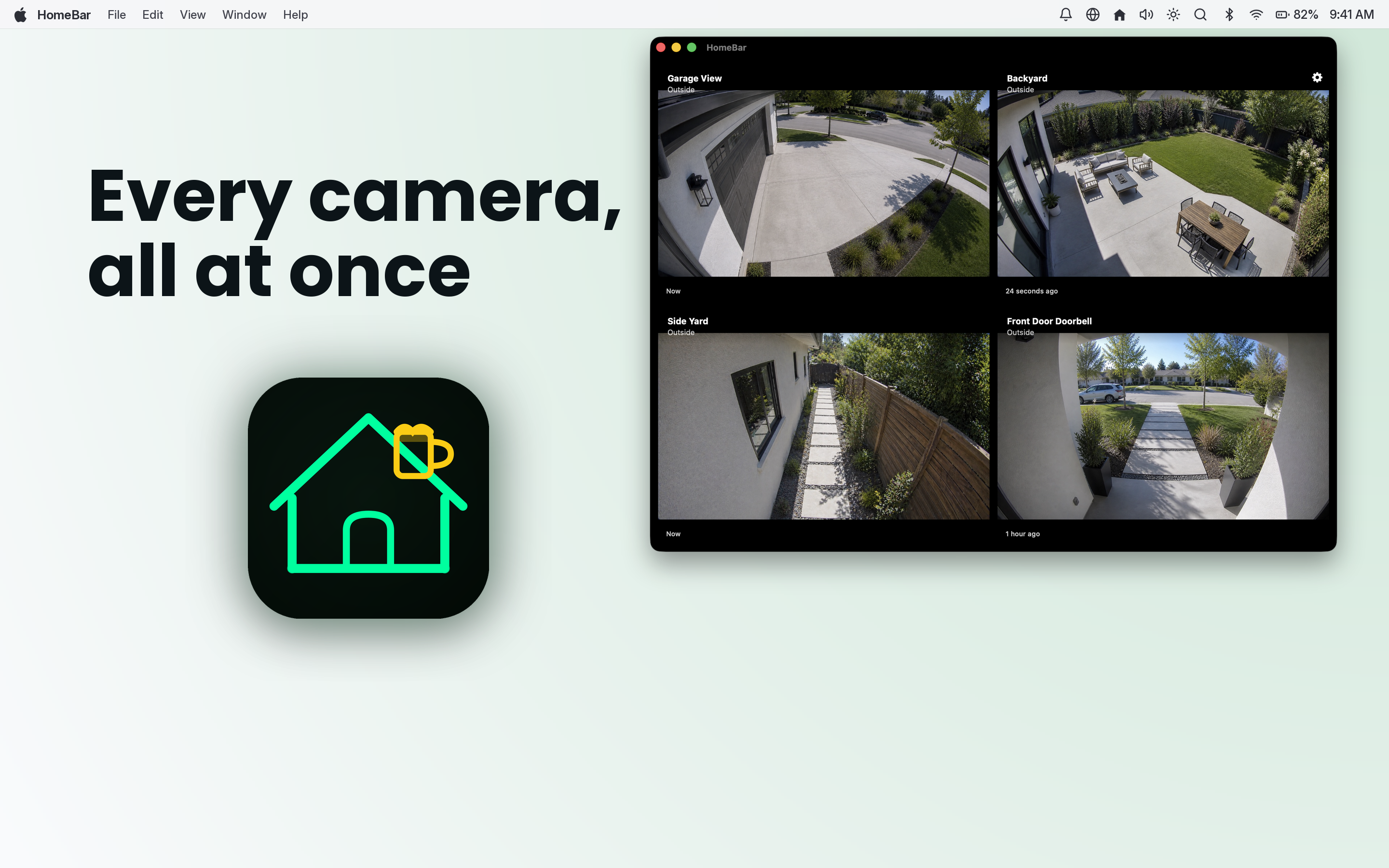
Task: Click the 9:41 AM clock
Action: click(1351, 14)
